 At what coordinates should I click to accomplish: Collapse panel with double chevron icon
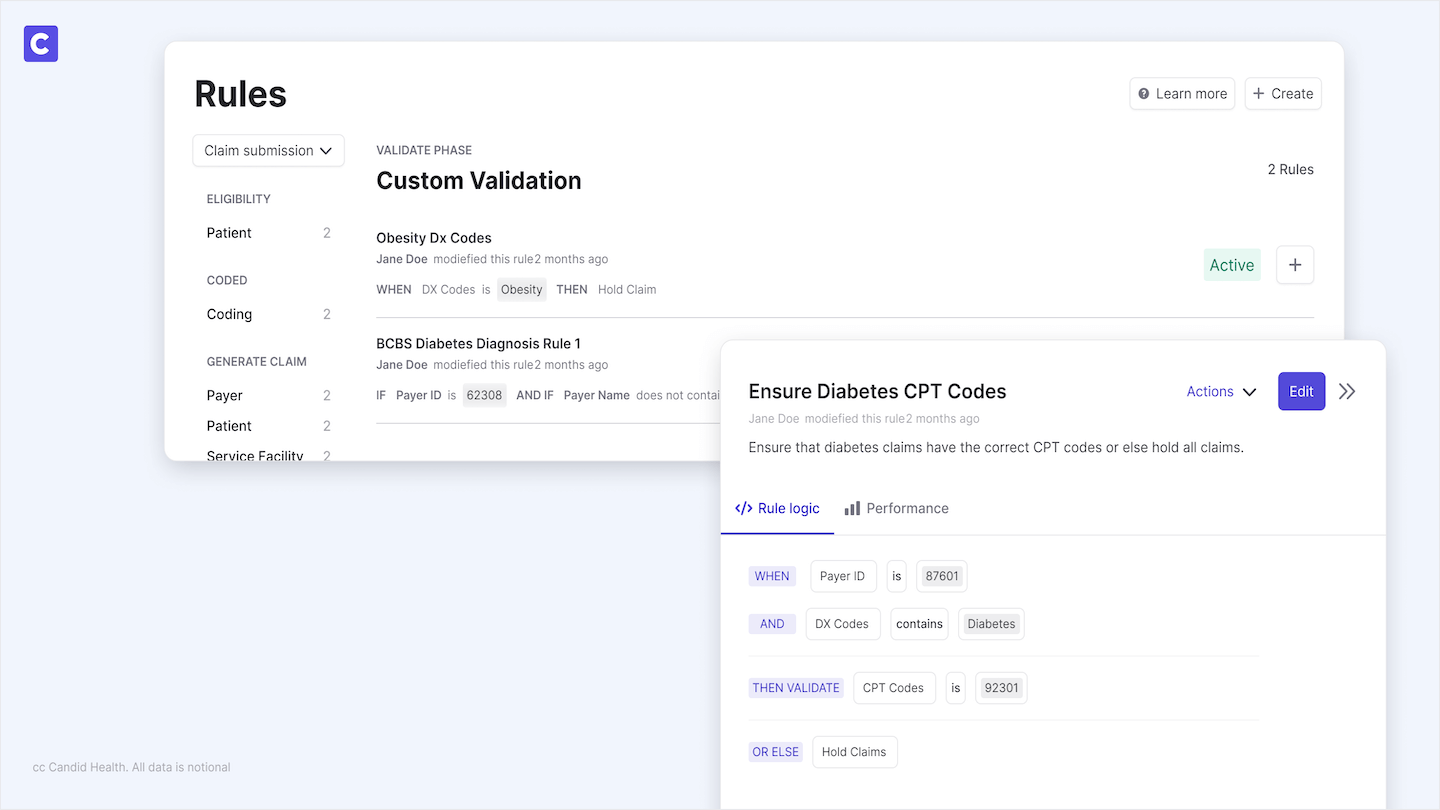pyautogui.click(x=1347, y=392)
